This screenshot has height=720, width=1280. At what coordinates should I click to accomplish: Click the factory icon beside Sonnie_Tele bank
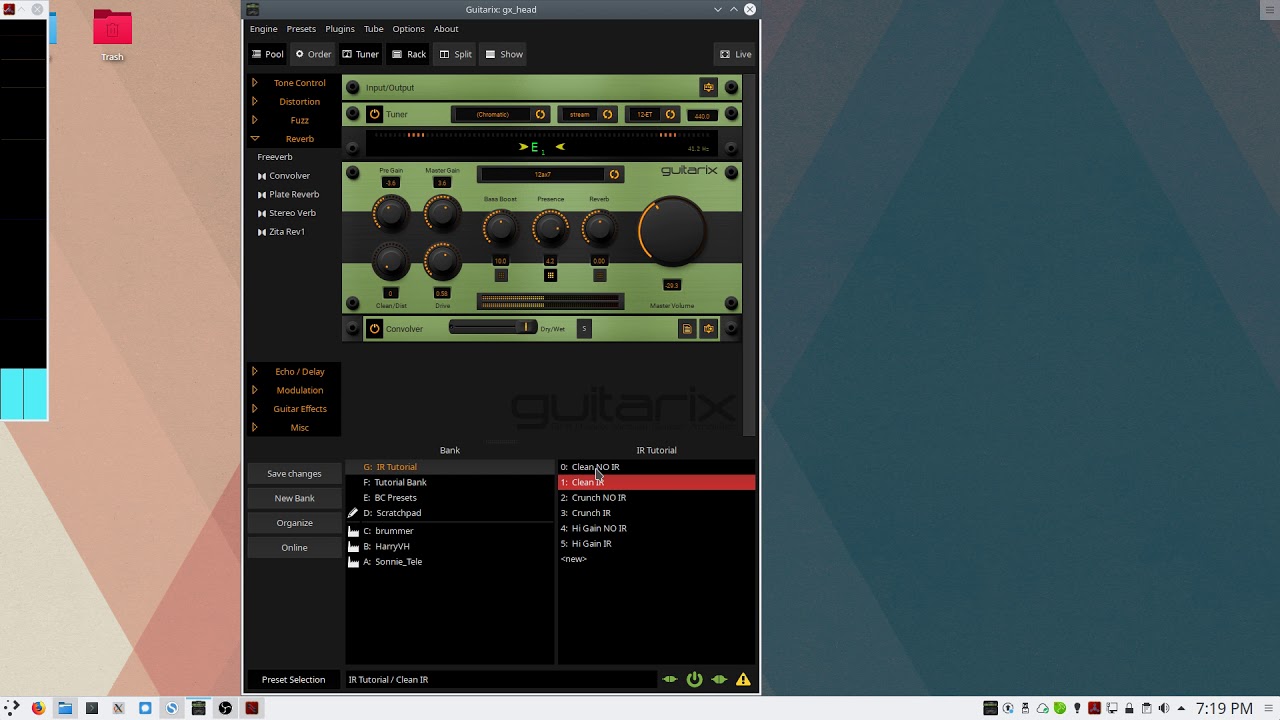[353, 562]
